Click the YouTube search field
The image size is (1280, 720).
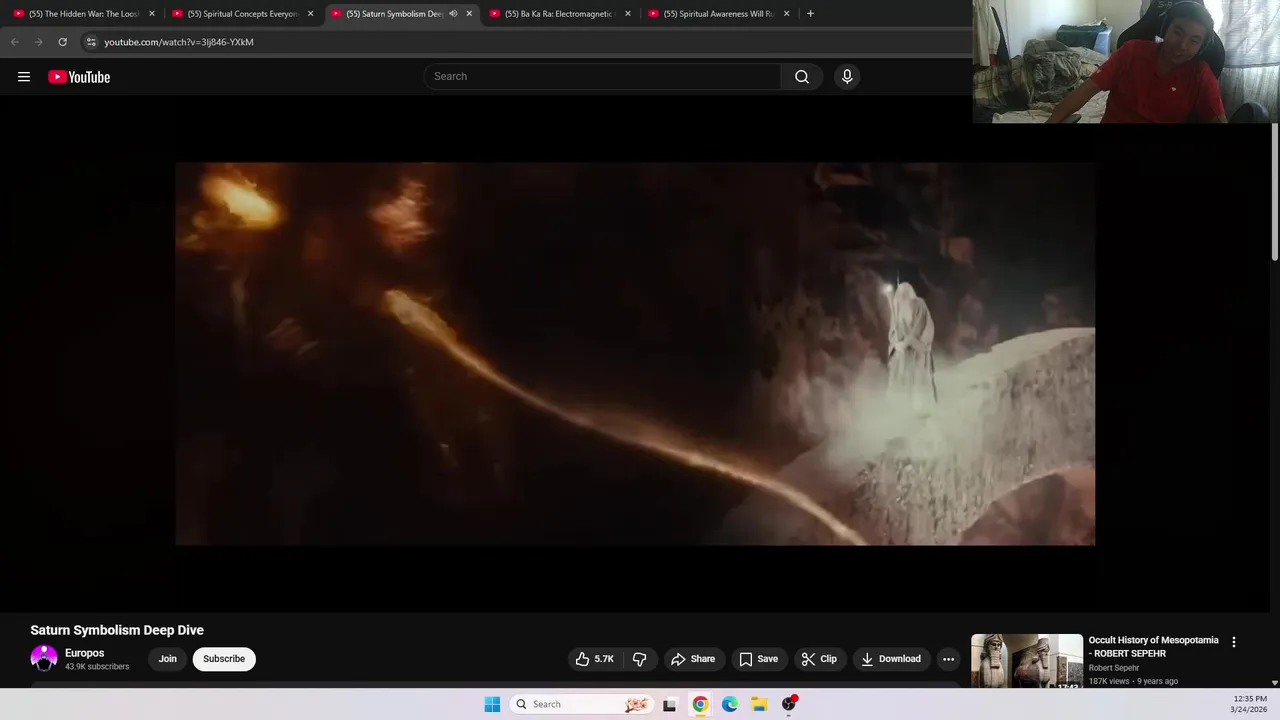click(x=603, y=77)
